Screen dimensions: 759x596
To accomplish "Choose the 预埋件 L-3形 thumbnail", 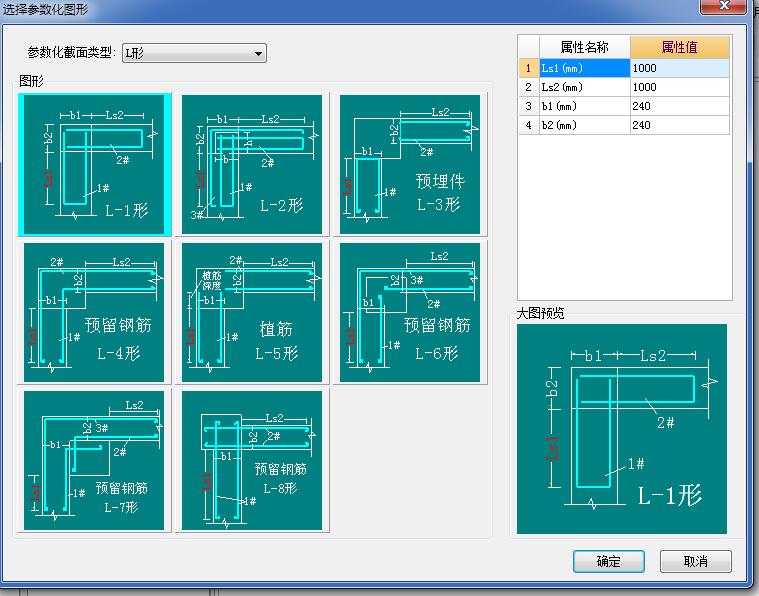I will tap(410, 165).
